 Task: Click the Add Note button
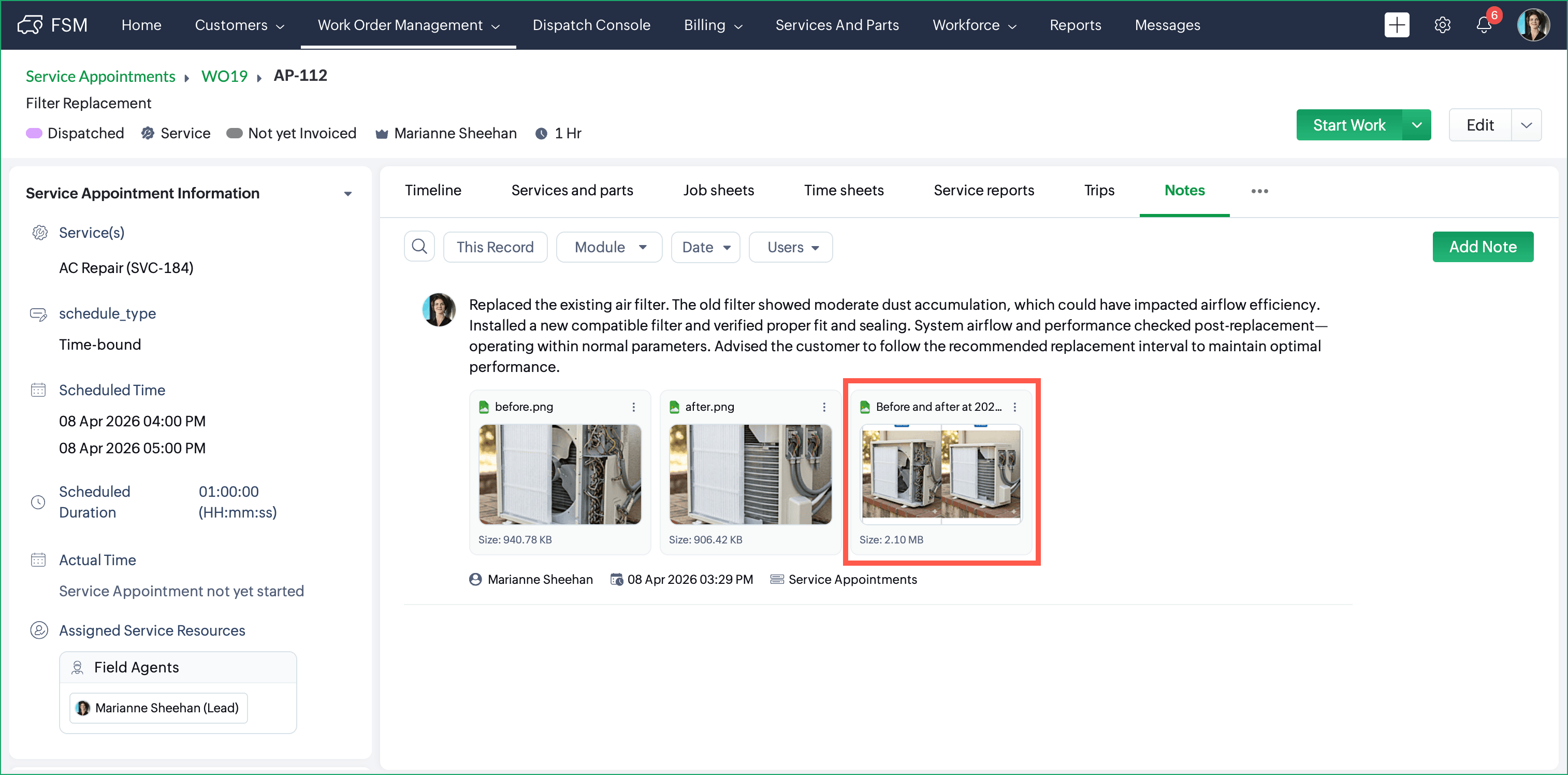click(1482, 247)
